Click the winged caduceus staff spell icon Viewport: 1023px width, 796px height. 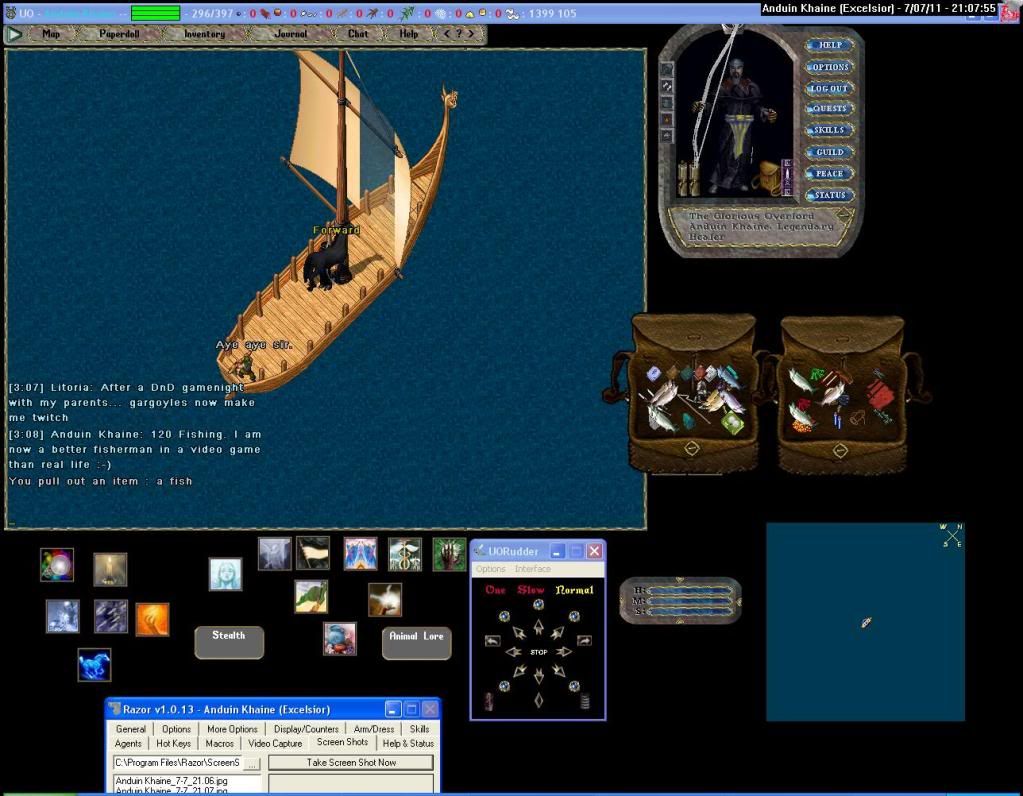(x=405, y=554)
